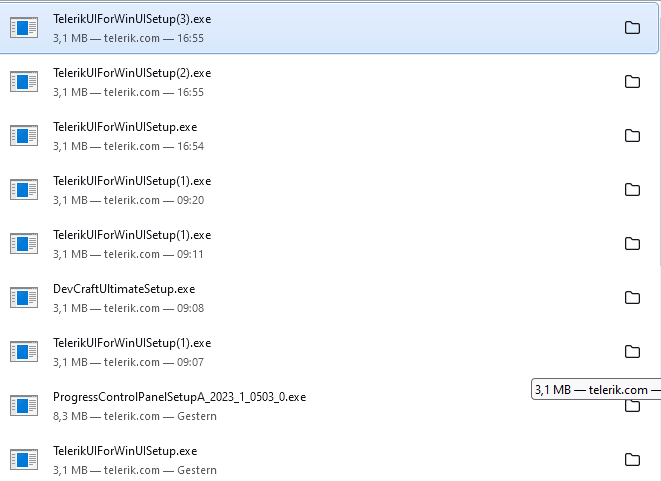
Task: Open folder for TelerikUIForWinUISetup(3).exe
Action: 632,28
